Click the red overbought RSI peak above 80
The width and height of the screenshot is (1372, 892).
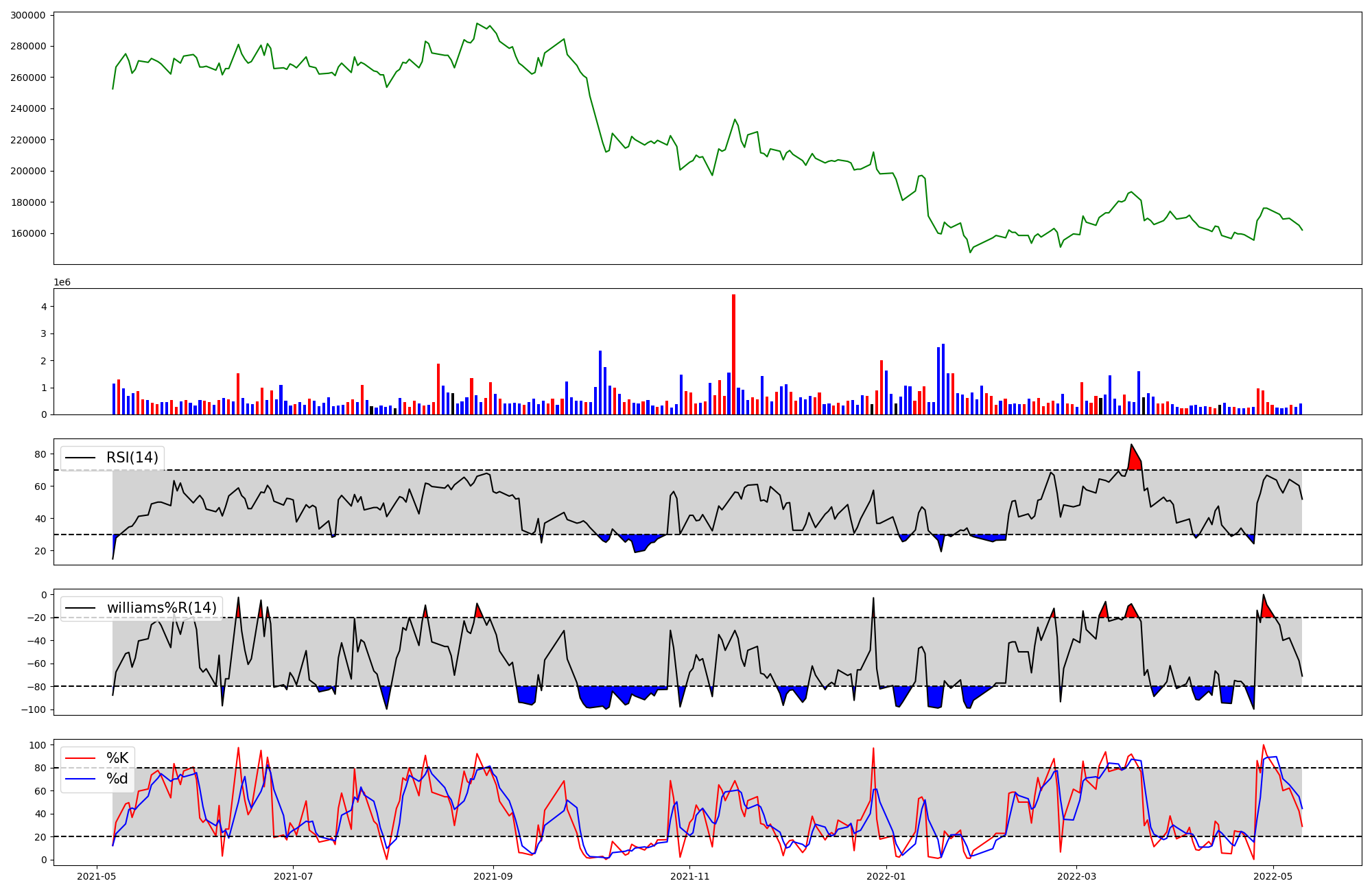tap(1134, 458)
